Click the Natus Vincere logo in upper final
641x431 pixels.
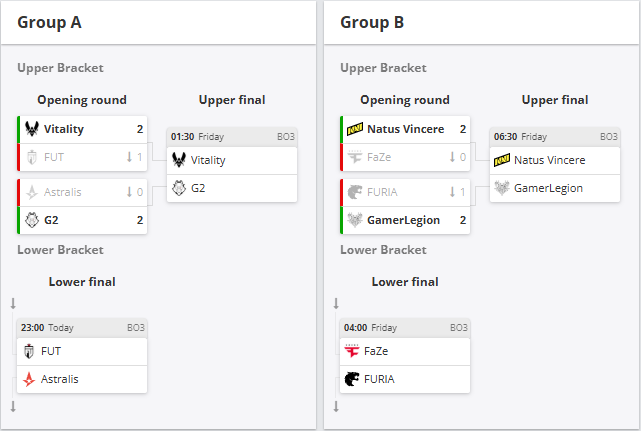pos(502,160)
